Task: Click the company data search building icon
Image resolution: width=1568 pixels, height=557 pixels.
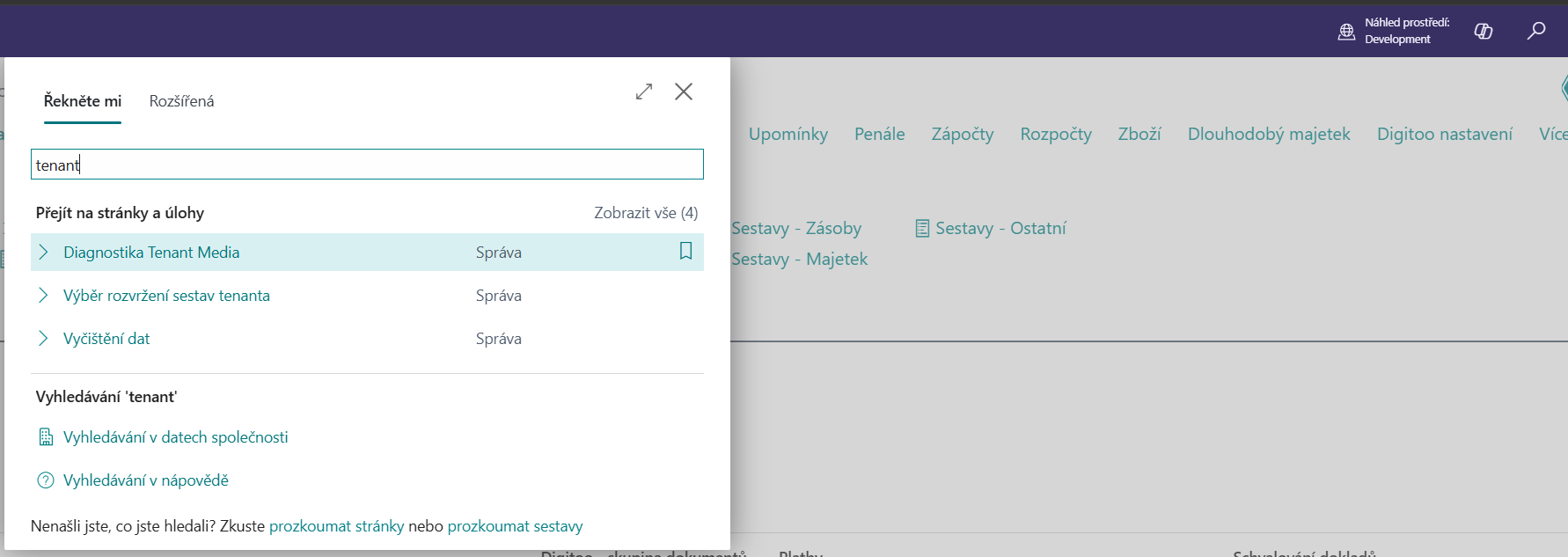Action: [x=46, y=437]
